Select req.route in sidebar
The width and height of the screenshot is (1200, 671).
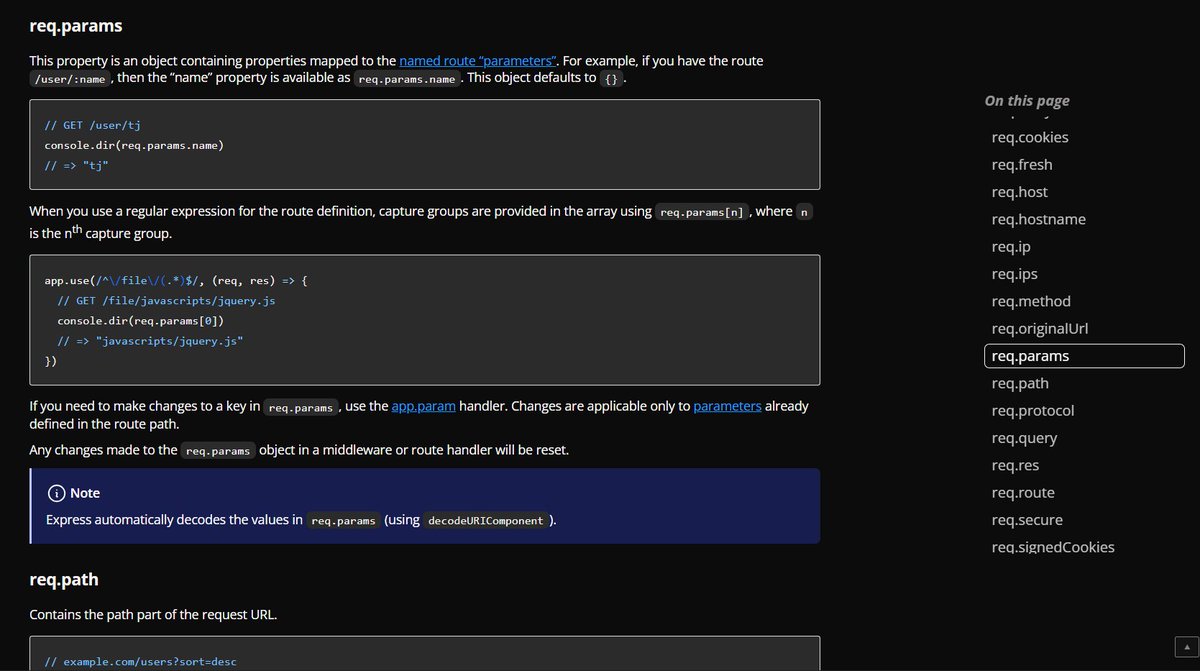coord(1023,493)
